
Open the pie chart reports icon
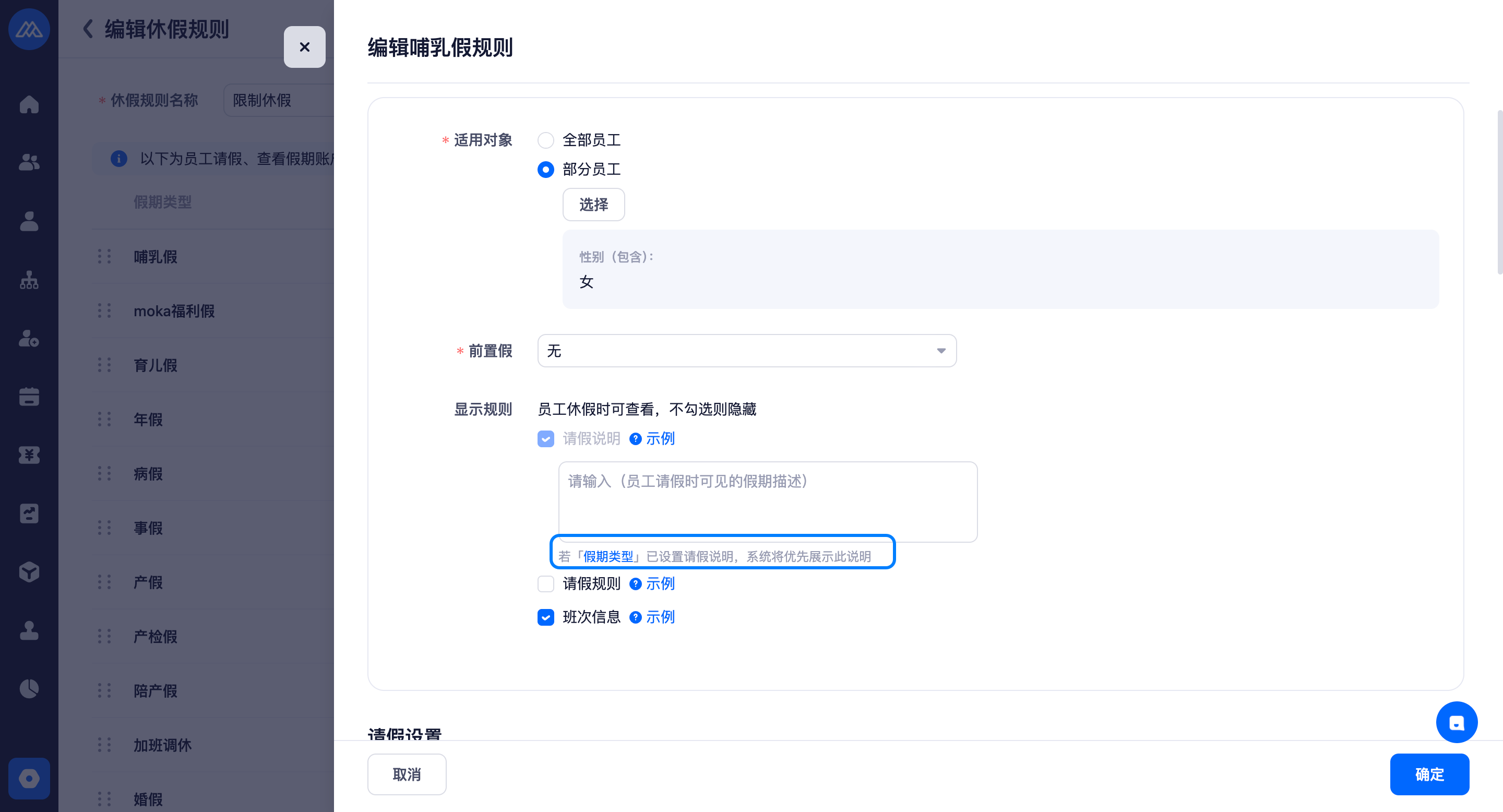(x=29, y=689)
